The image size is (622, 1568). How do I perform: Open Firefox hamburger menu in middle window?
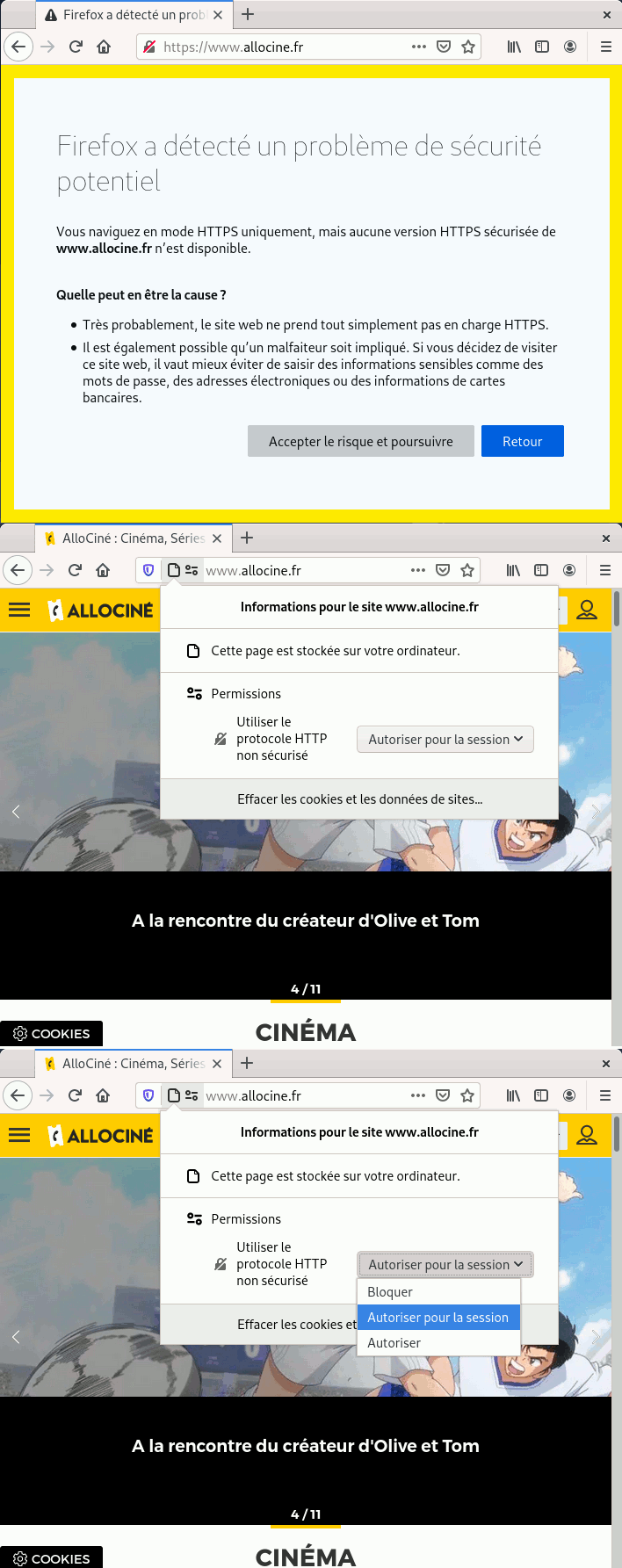[x=605, y=570]
